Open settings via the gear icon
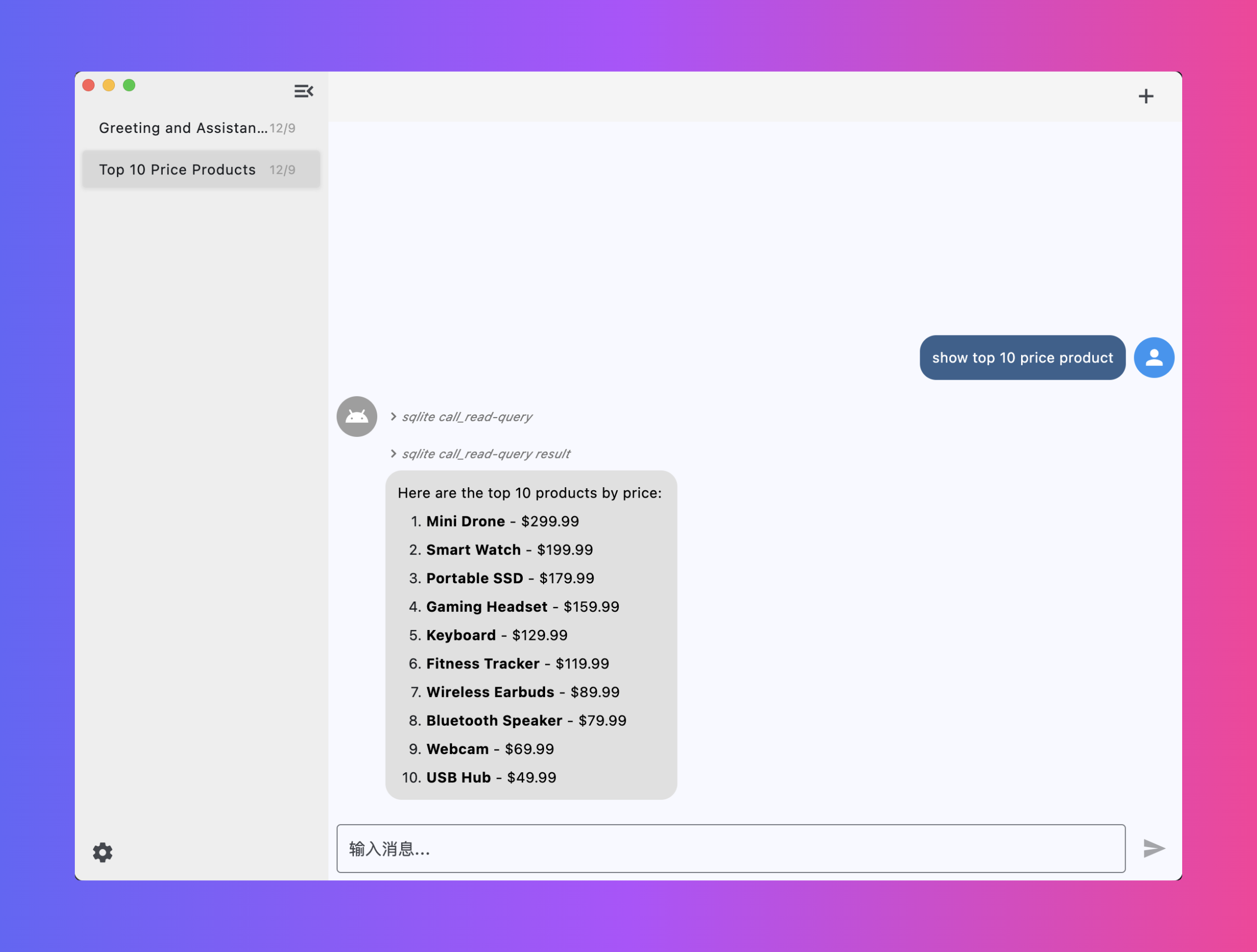Image resolution: width=1257 pixels, height=952 pixels. pos(103,852)
